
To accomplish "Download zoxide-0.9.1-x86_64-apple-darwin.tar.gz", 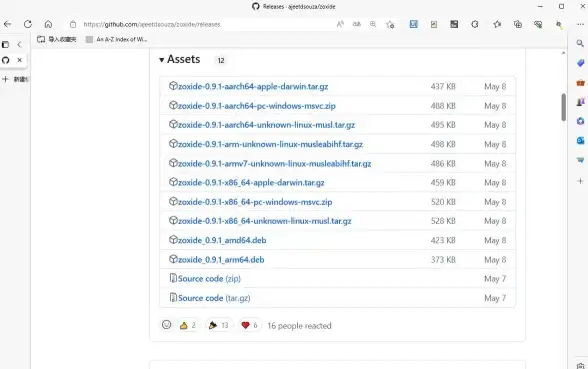I will 251,183.
